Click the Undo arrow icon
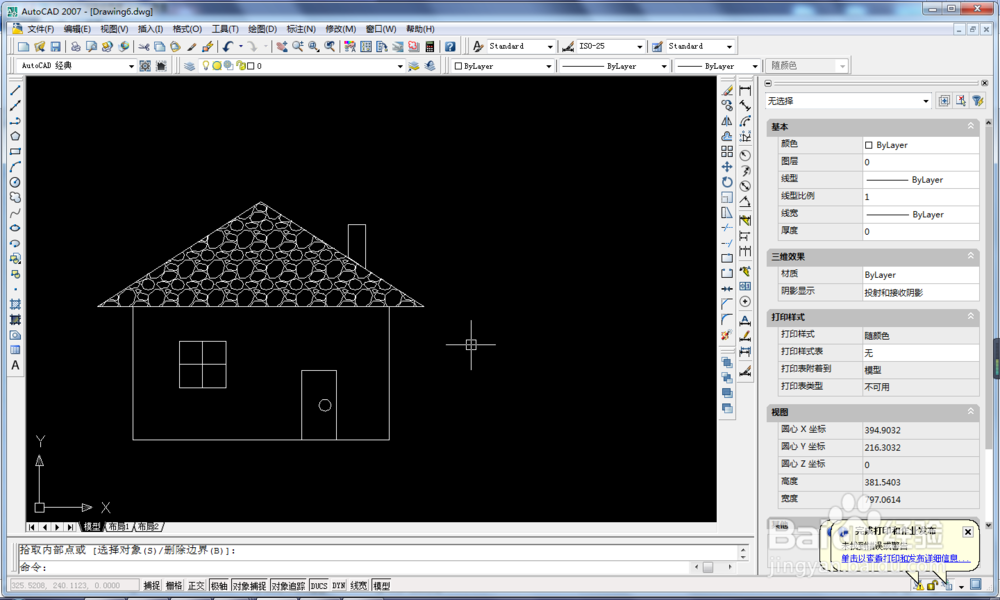 click(228, 47)
